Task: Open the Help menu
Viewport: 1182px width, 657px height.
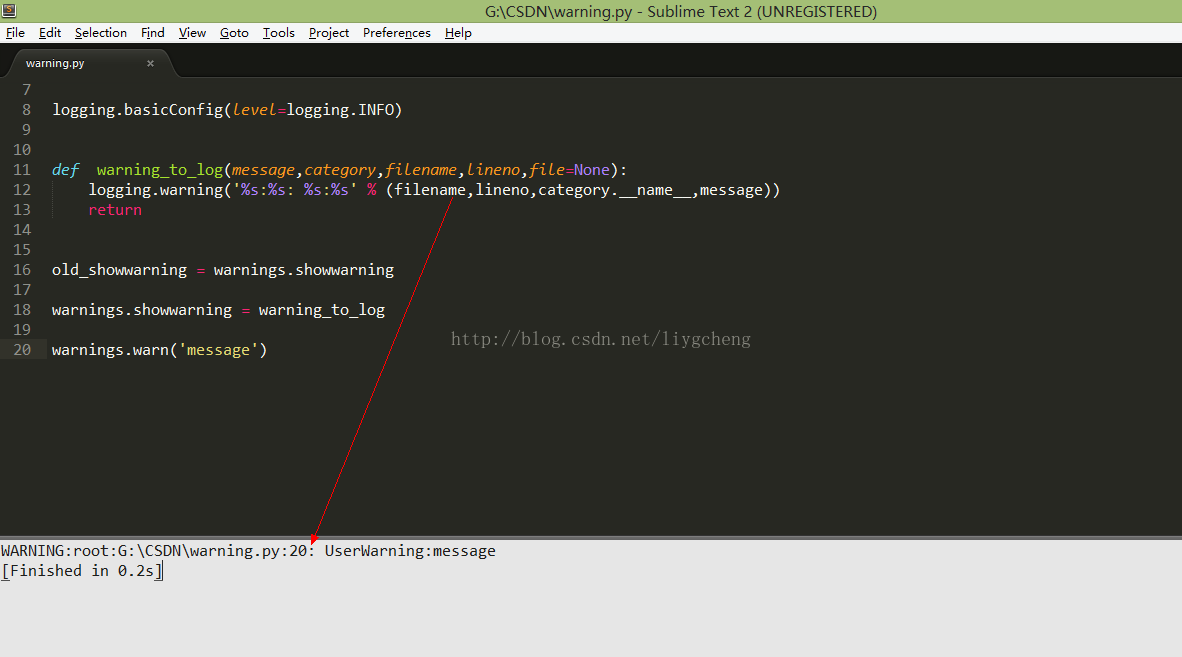Action: pyautogui.click(x=458, y=33)
